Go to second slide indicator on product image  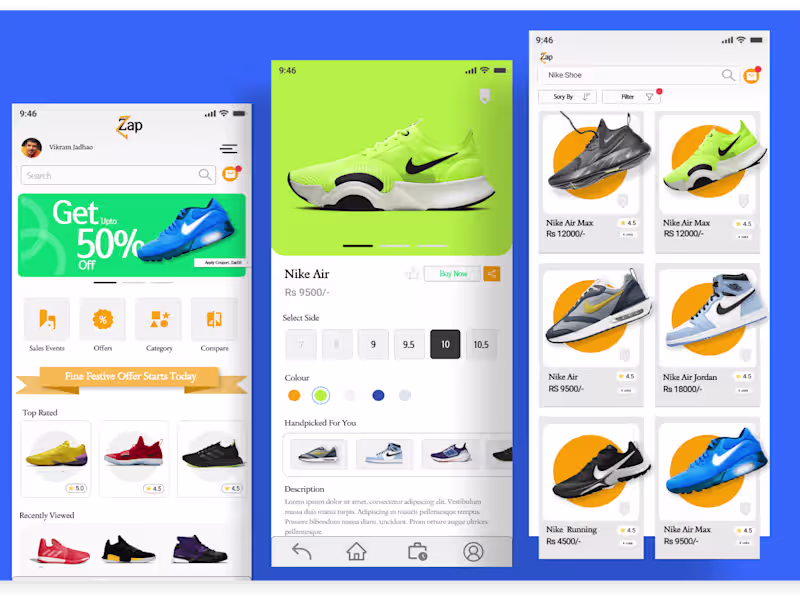(x=394, y=246)
